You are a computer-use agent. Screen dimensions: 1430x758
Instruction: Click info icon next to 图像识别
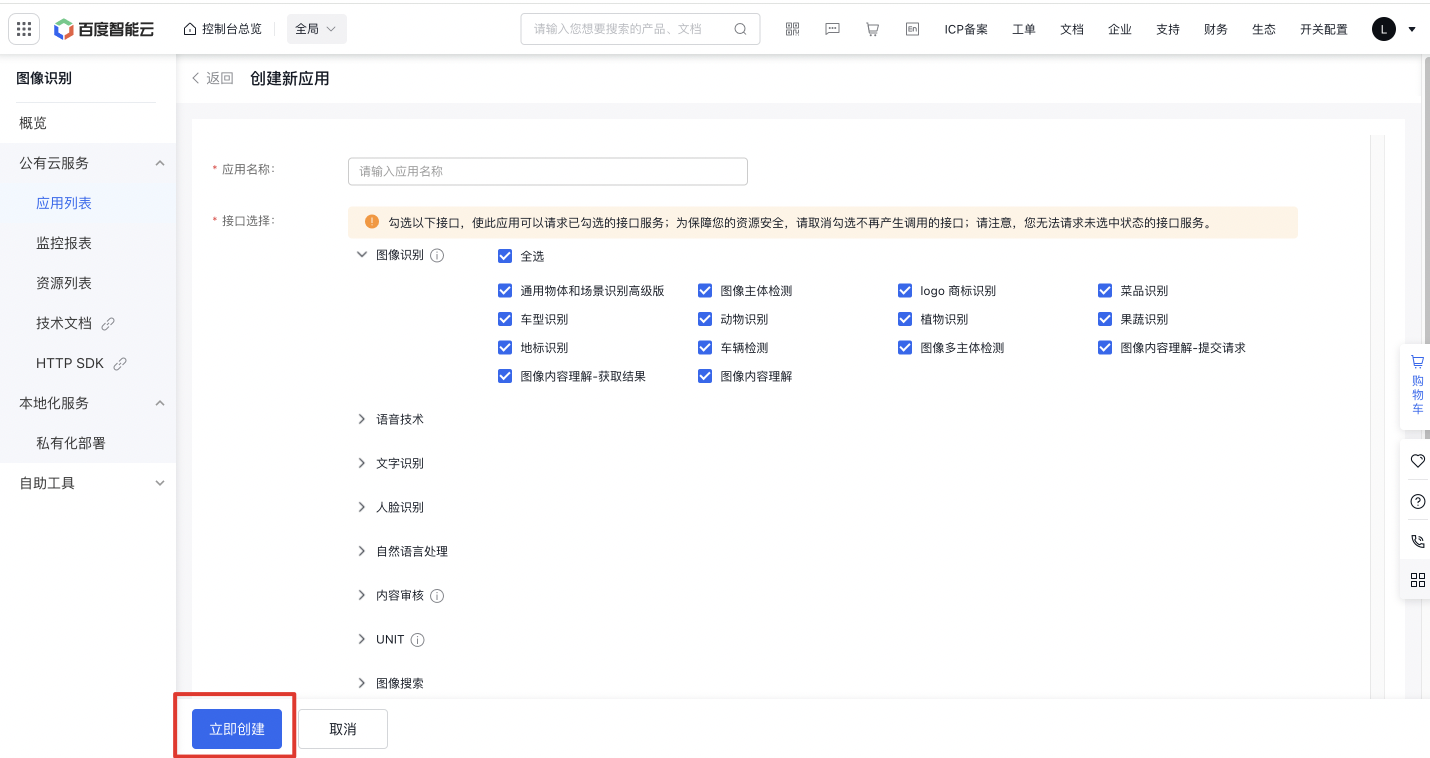(x=437, y=255)
